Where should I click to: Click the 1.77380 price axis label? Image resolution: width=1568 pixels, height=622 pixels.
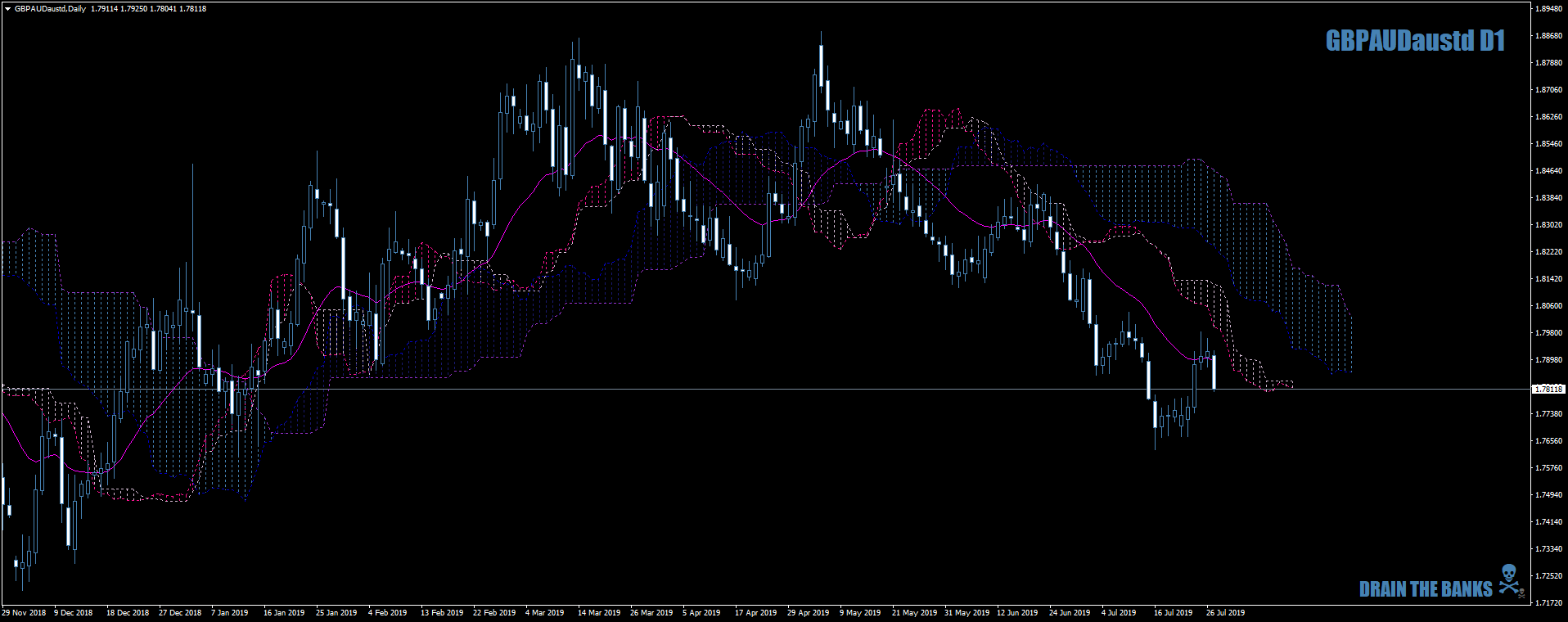pos(1548,414)
